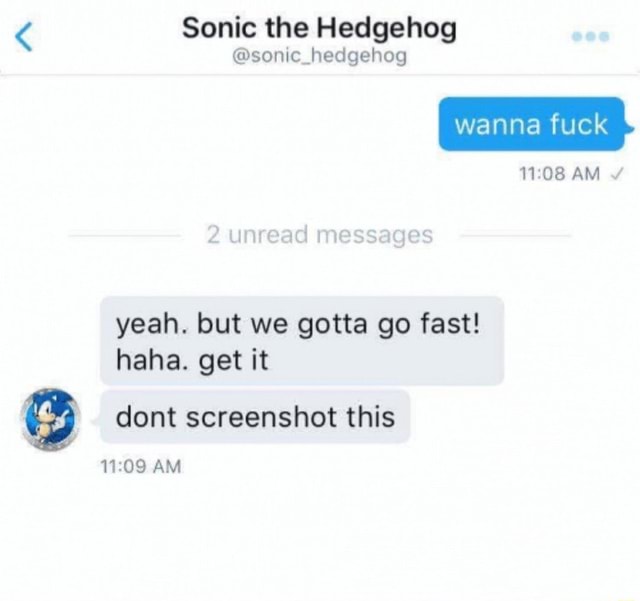Tap the 'haha. get it' text line

[192, 361]
